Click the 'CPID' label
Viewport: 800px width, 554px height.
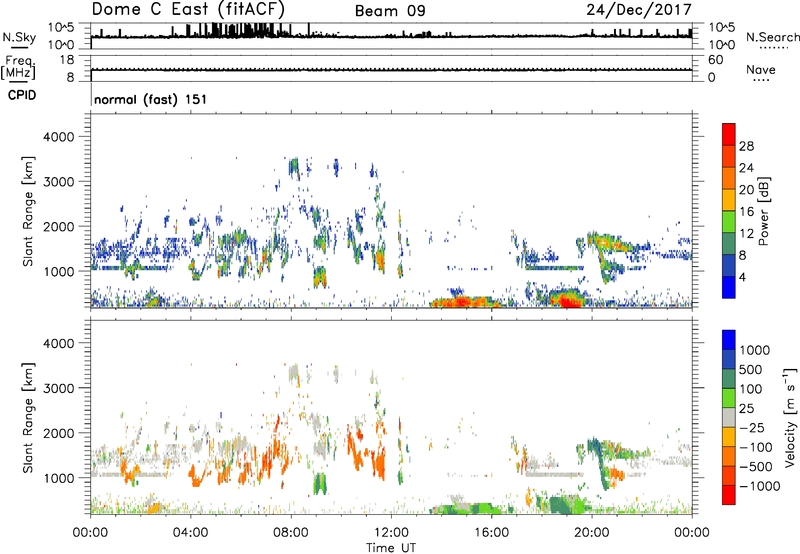pos(22,95)
